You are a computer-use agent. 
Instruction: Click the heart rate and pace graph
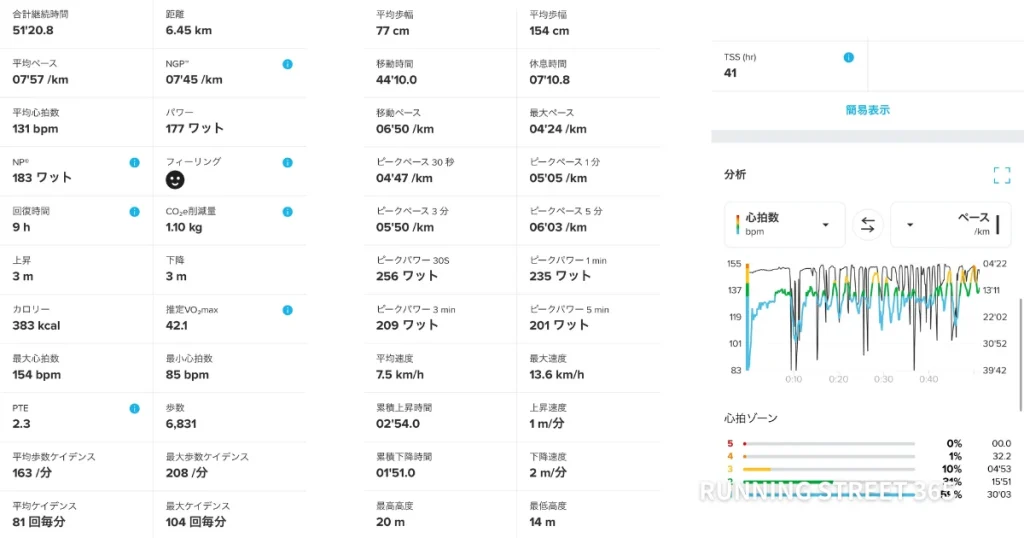point(865,317)
